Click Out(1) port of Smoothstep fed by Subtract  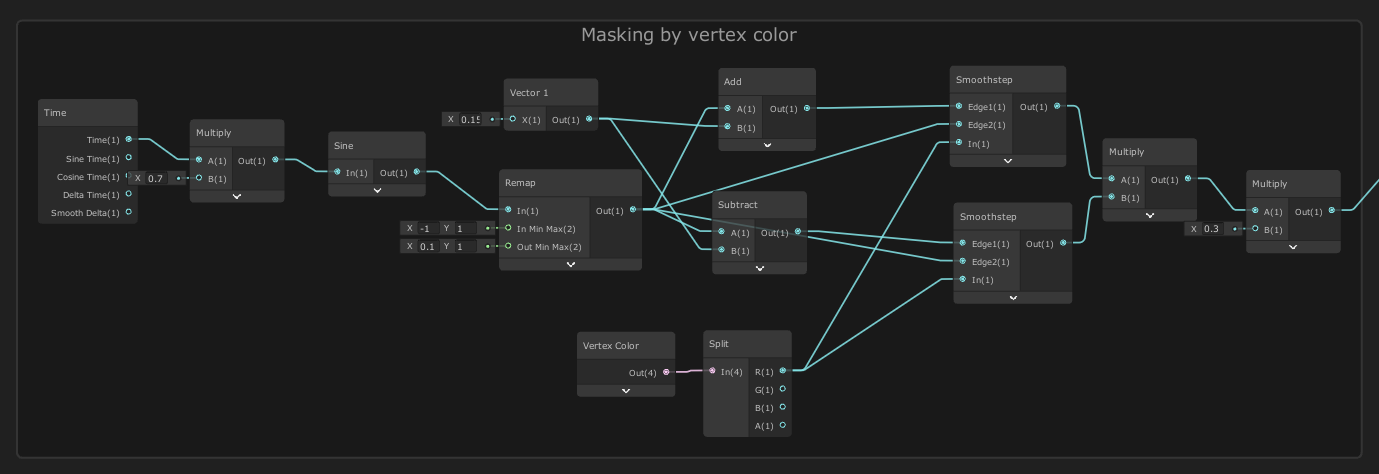coord(1063,243)
